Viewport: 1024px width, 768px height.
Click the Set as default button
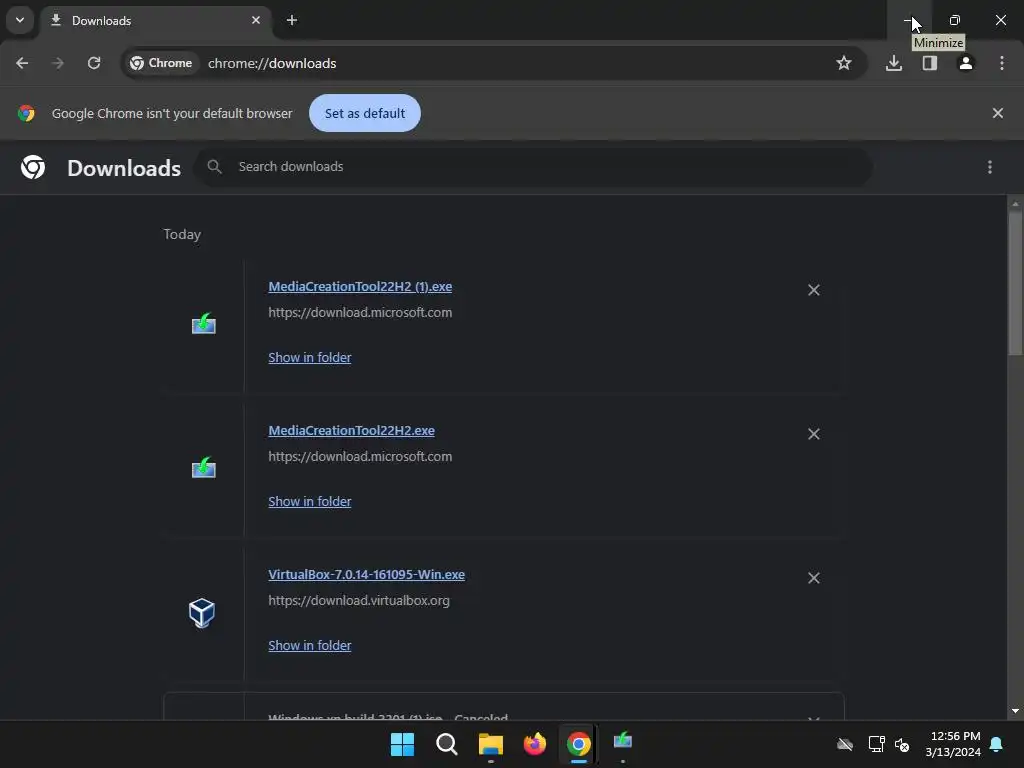[364, 113]
